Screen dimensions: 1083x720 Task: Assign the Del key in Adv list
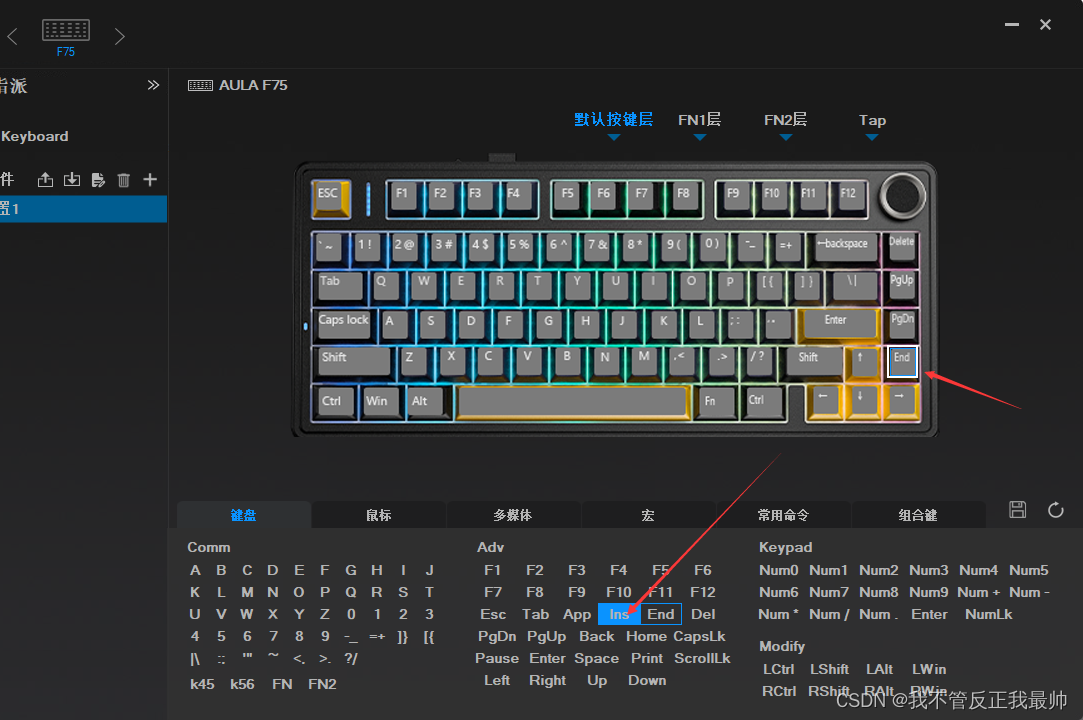703,614
